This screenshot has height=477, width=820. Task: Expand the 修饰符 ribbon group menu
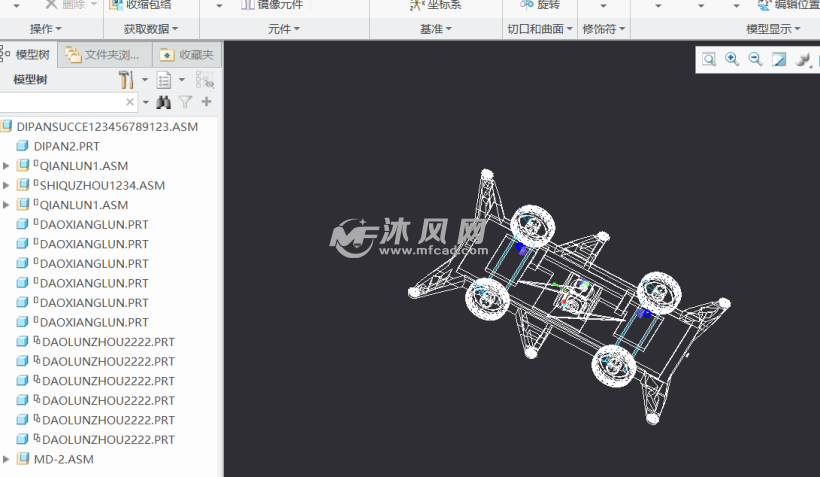pyautogui.click(x=604, y=29)
